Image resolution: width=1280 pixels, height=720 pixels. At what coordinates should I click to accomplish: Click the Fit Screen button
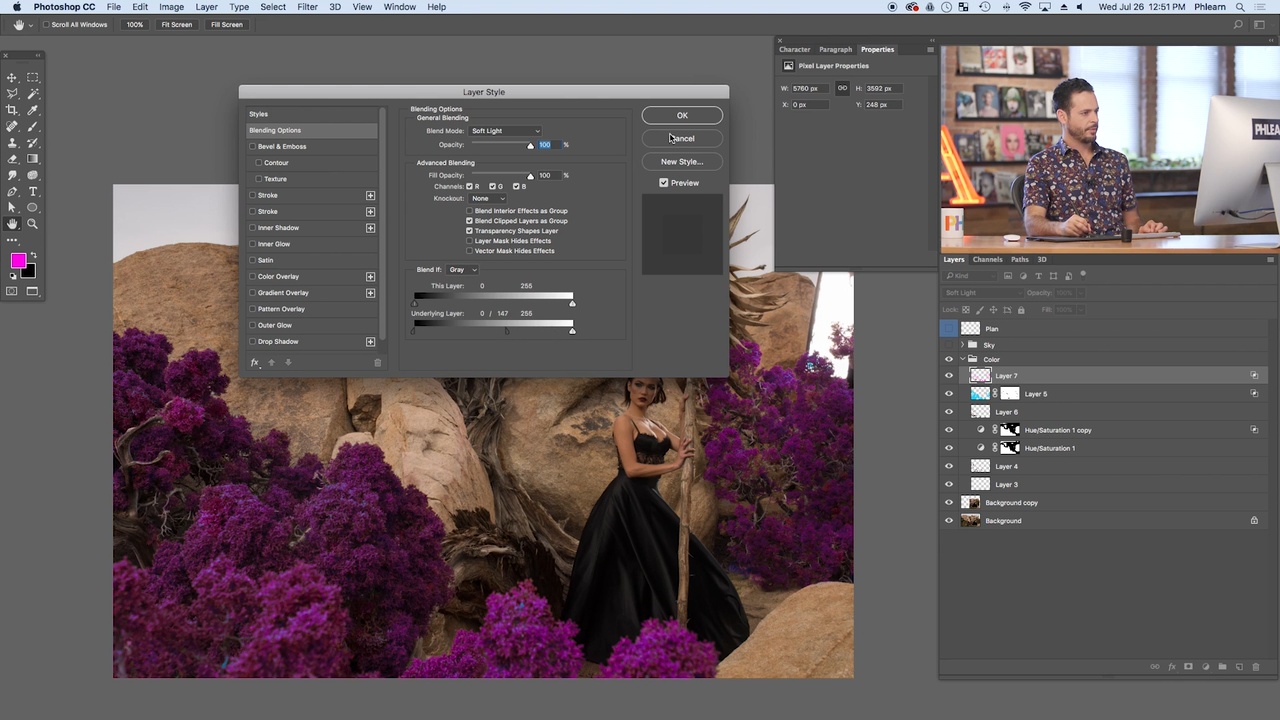pyautogui.click(x=176, y=24)
